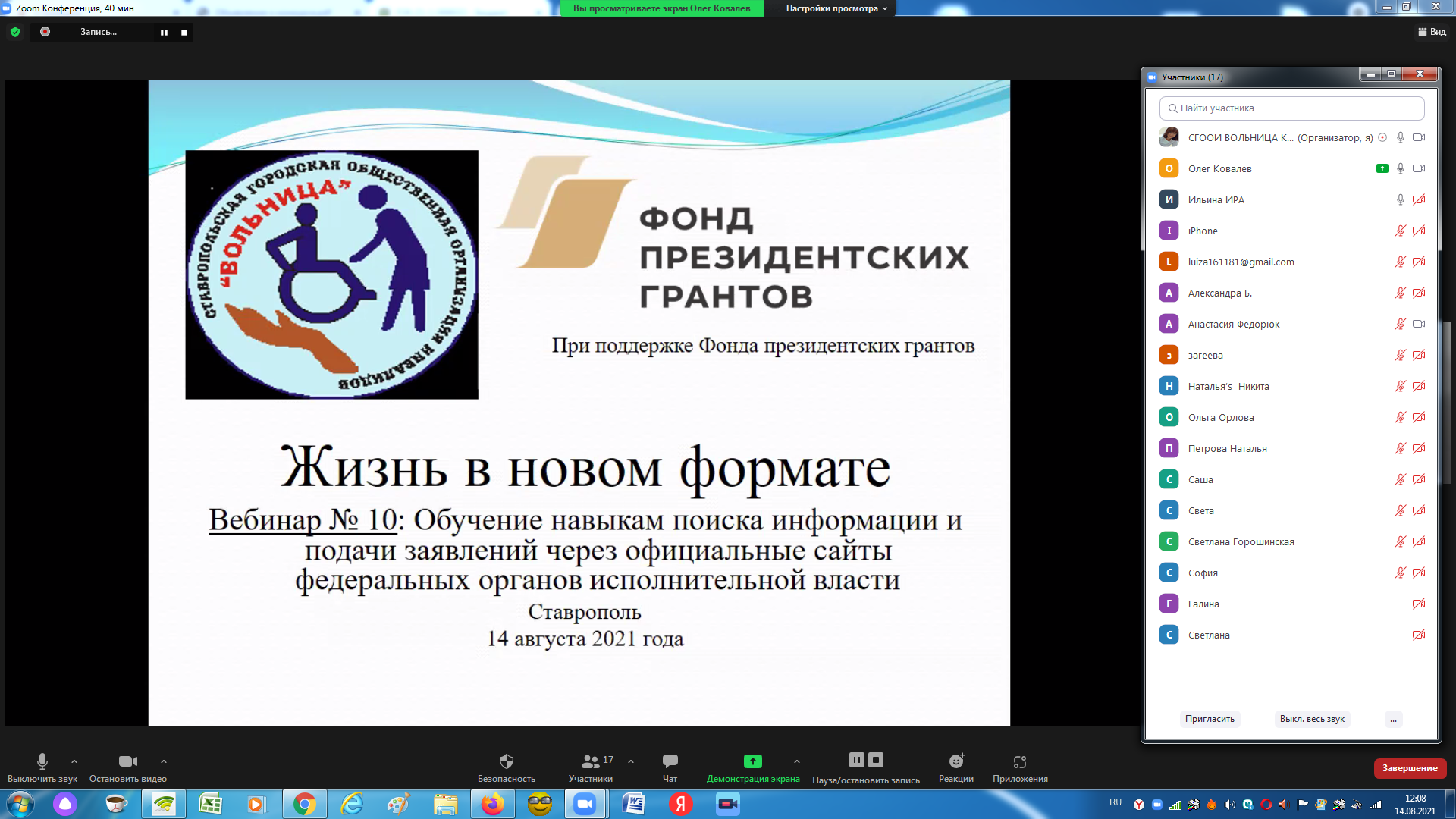Open Firefox from taskbar

point(493,804)
